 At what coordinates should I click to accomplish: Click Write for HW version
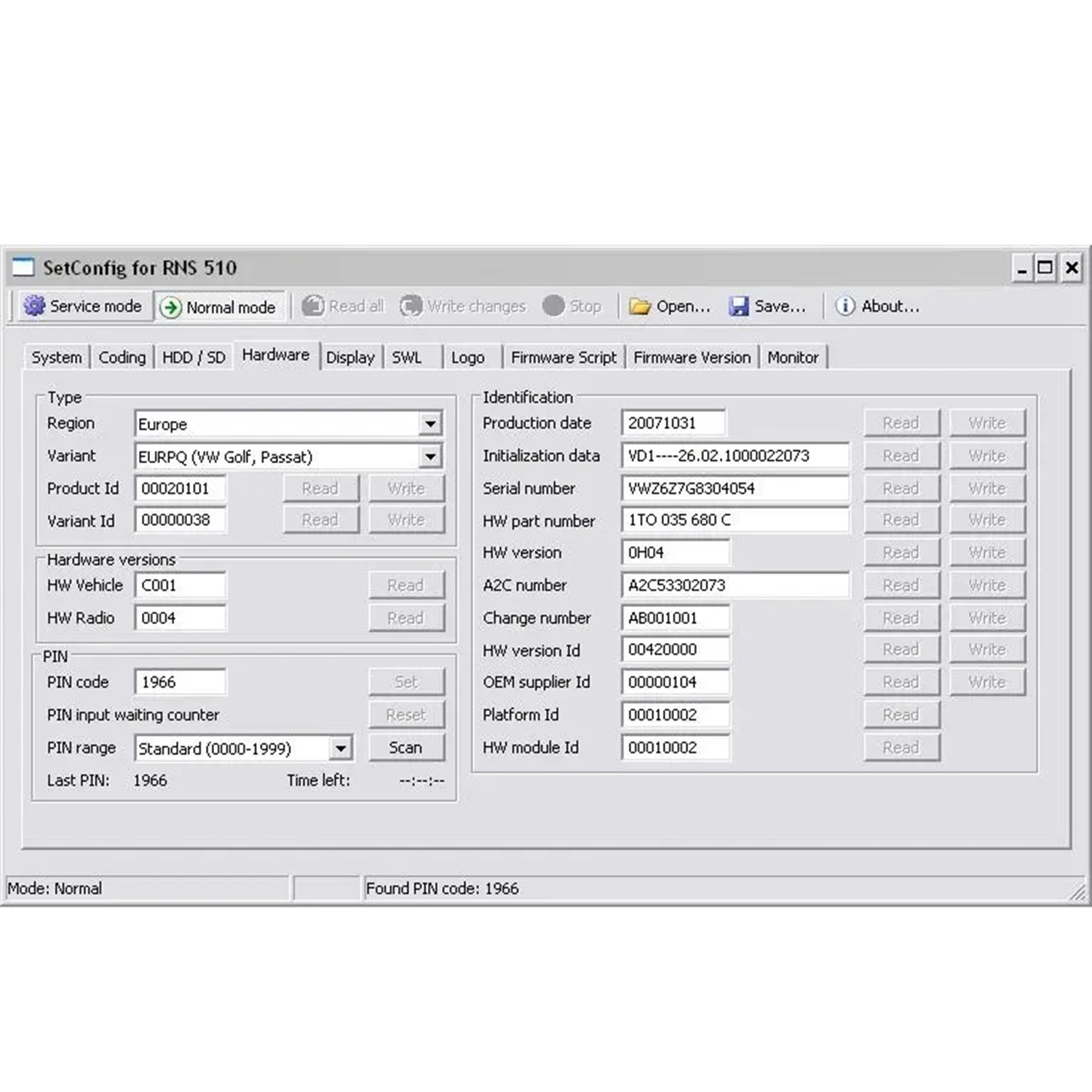tap(987, 553)
